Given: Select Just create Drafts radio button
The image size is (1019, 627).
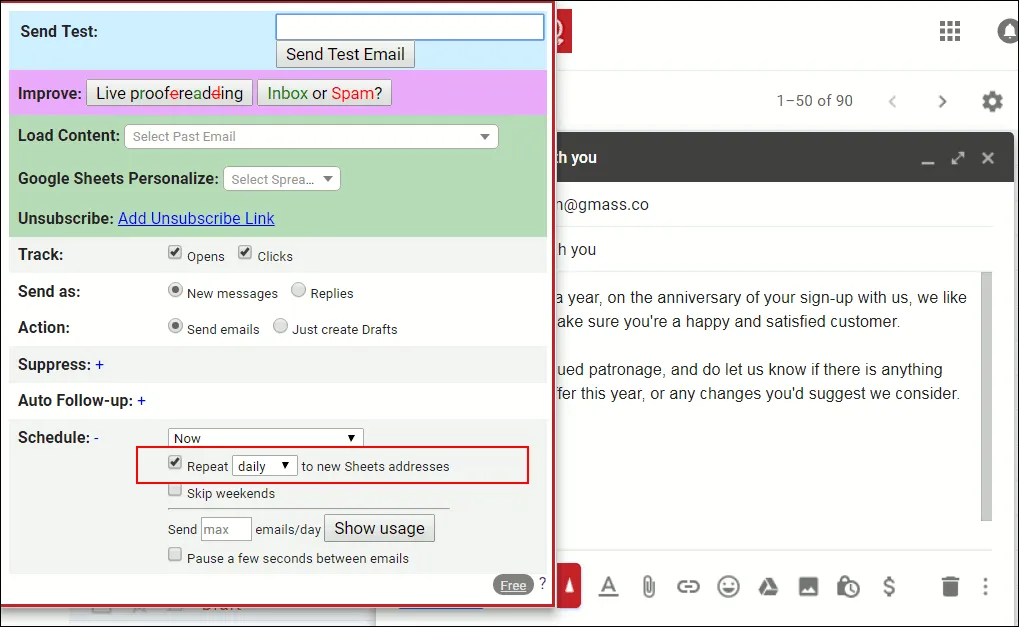Looking at the screenshot, I should (280, 326).
